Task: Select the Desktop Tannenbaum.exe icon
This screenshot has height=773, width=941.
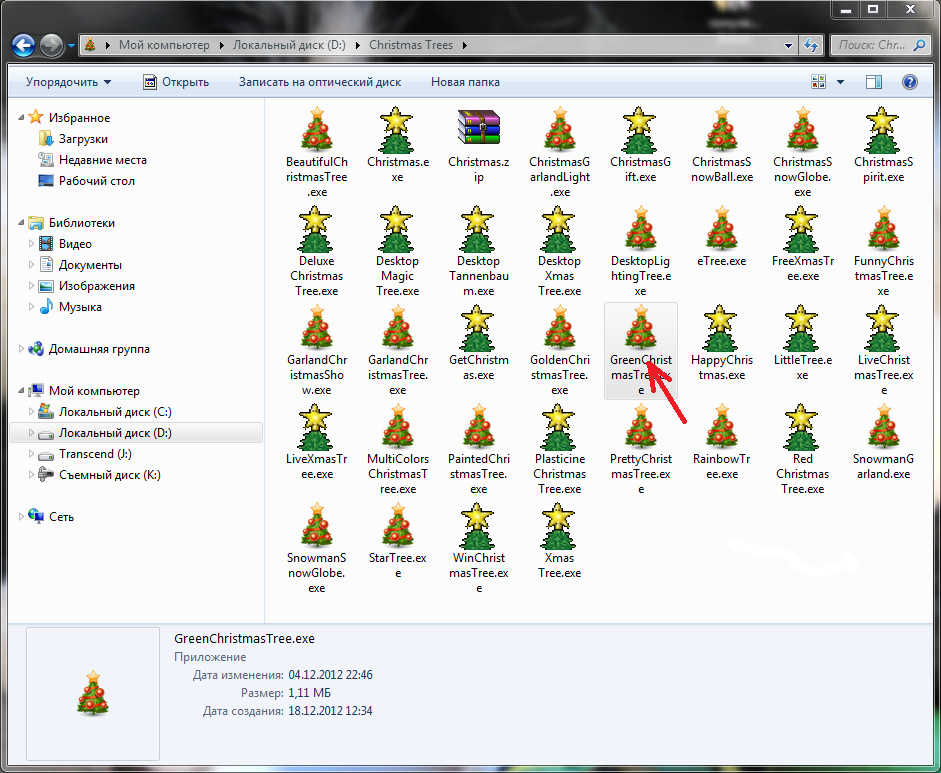Action: (x=478, y=228)
